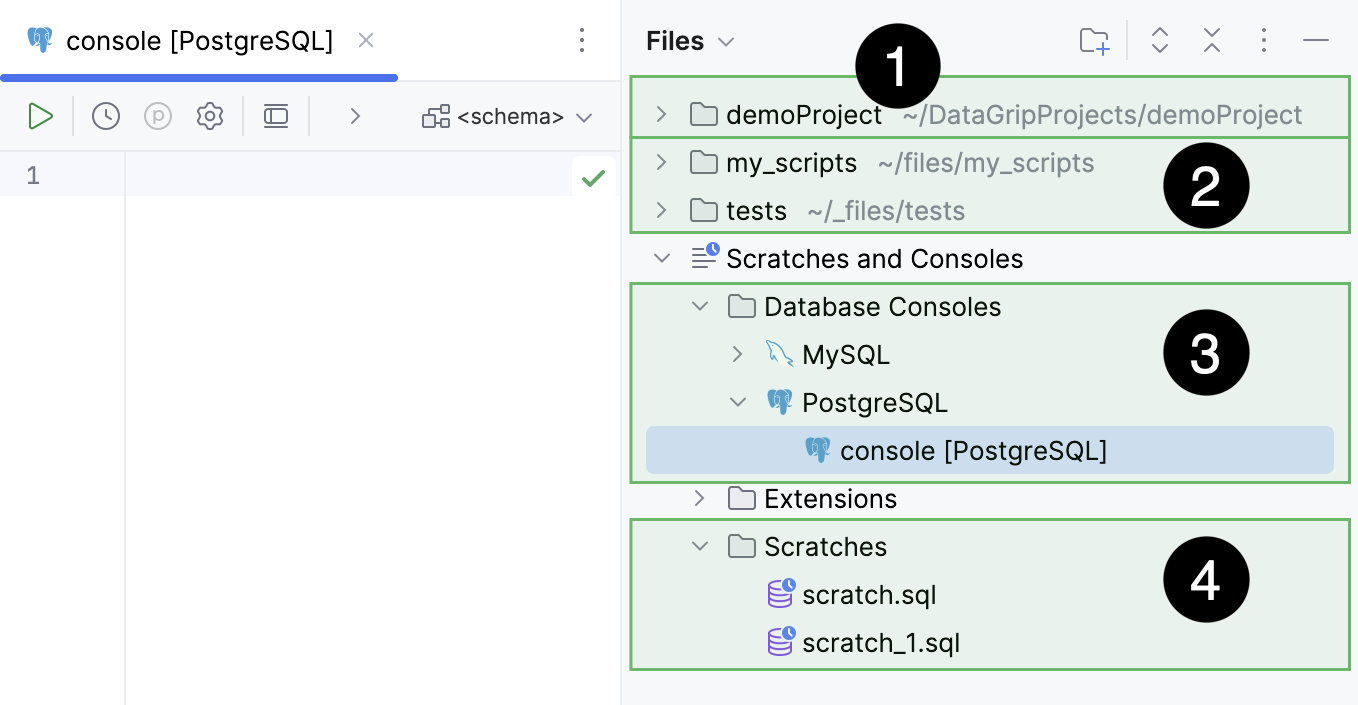
Task: Execute the query with the green play icon
Action: pos(40,116)
